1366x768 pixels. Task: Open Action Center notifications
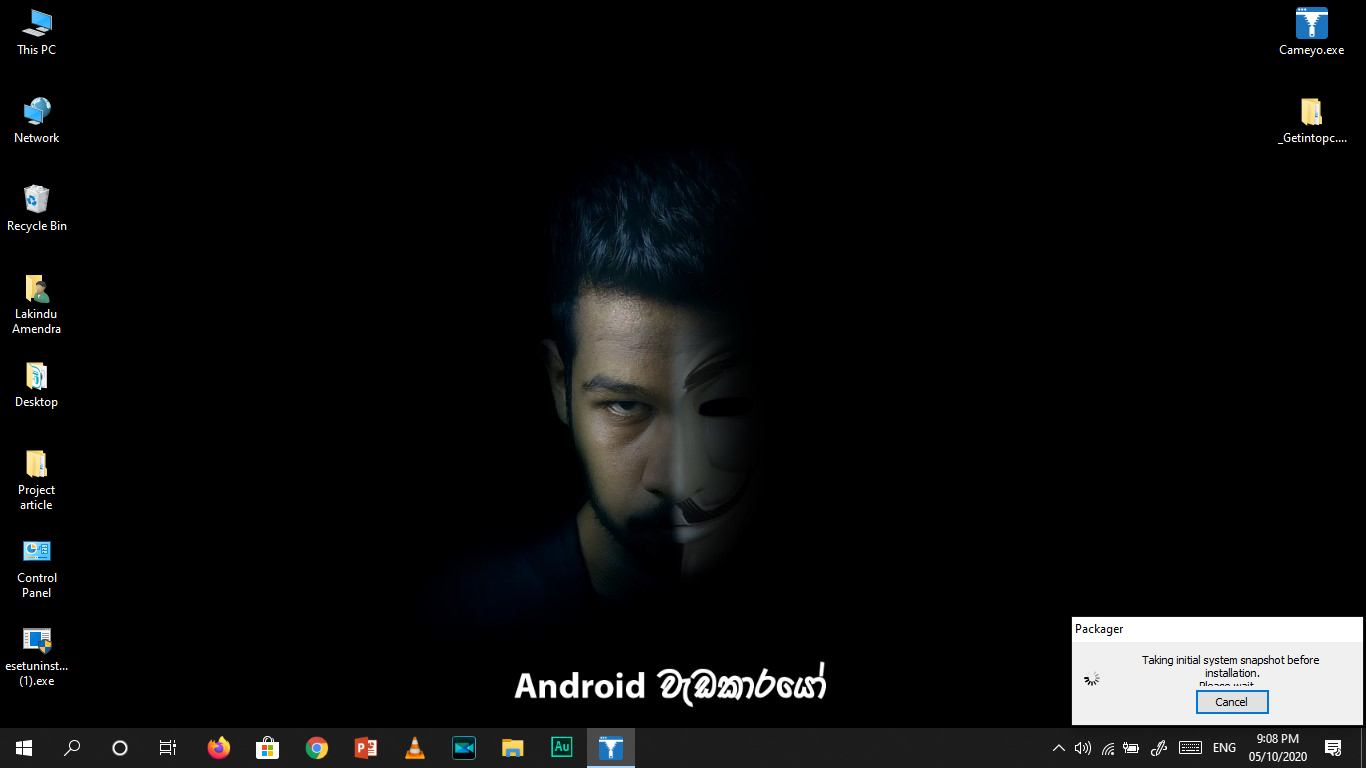[1333, 748]
